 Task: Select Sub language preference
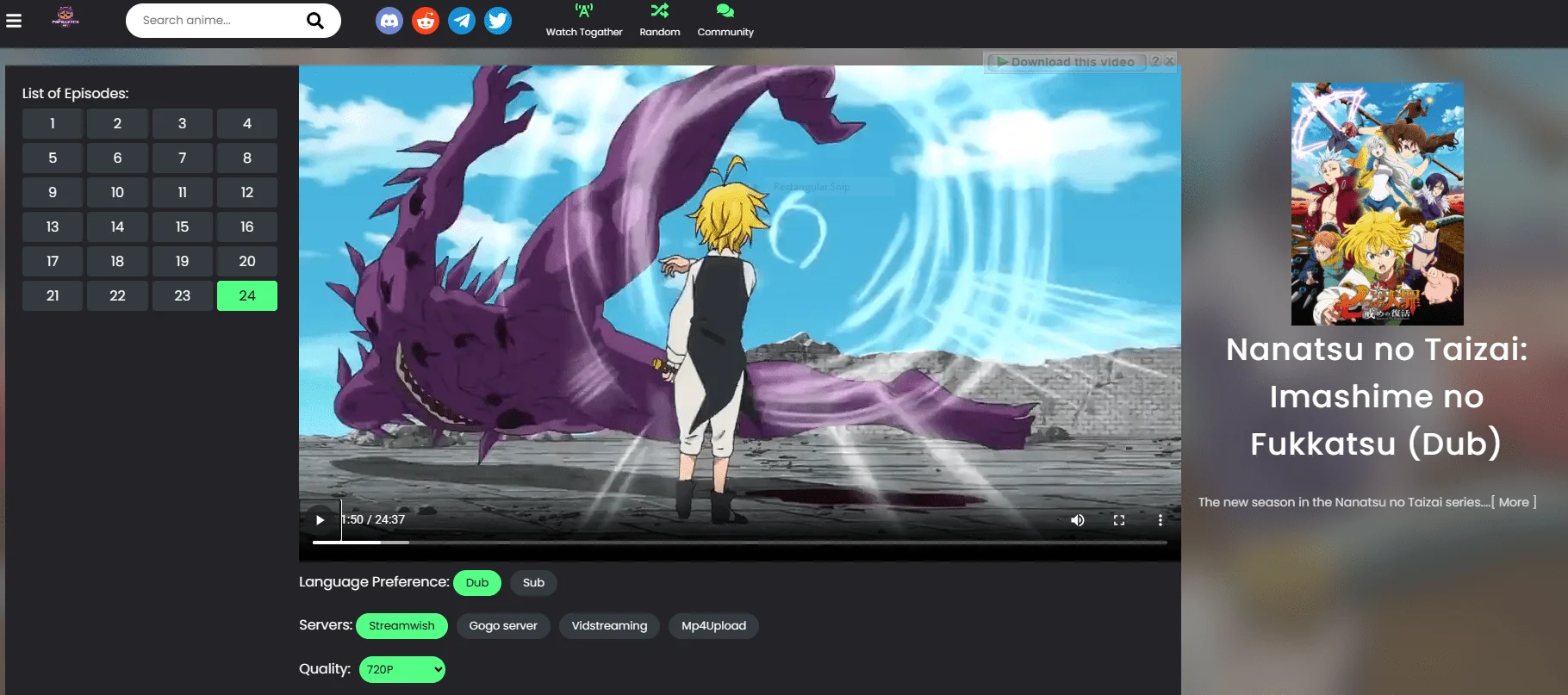(x=534, y=583)
